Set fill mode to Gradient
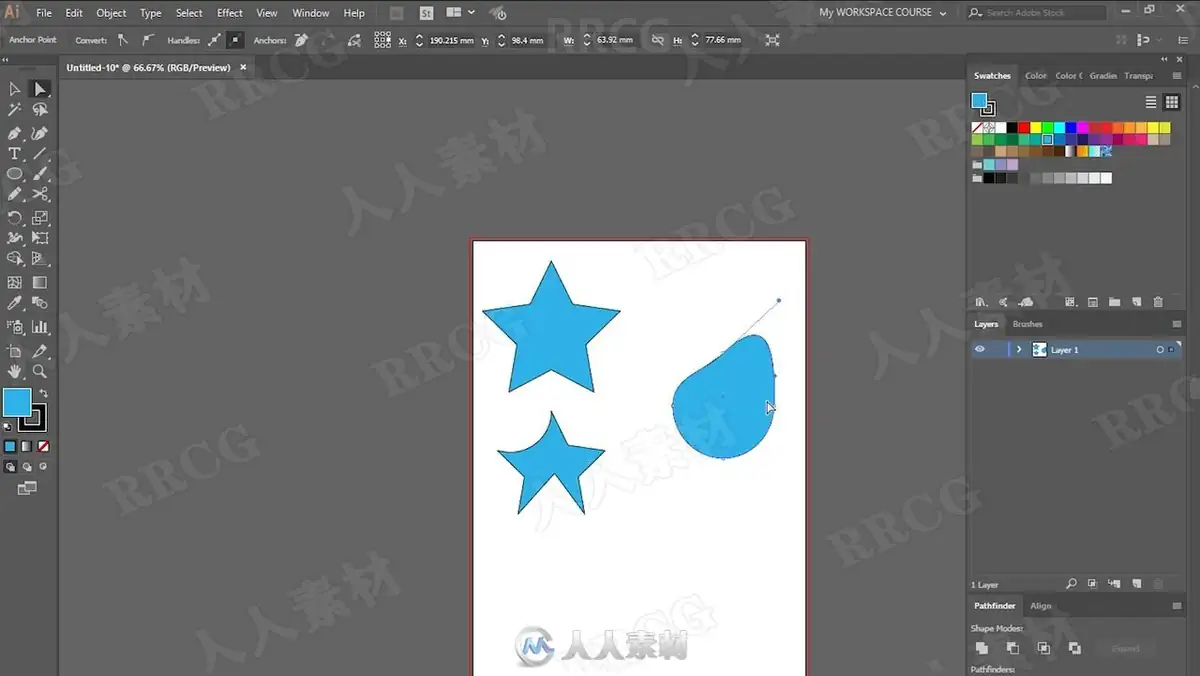This screenshot has height=676, width=1200. coord(27,447)
